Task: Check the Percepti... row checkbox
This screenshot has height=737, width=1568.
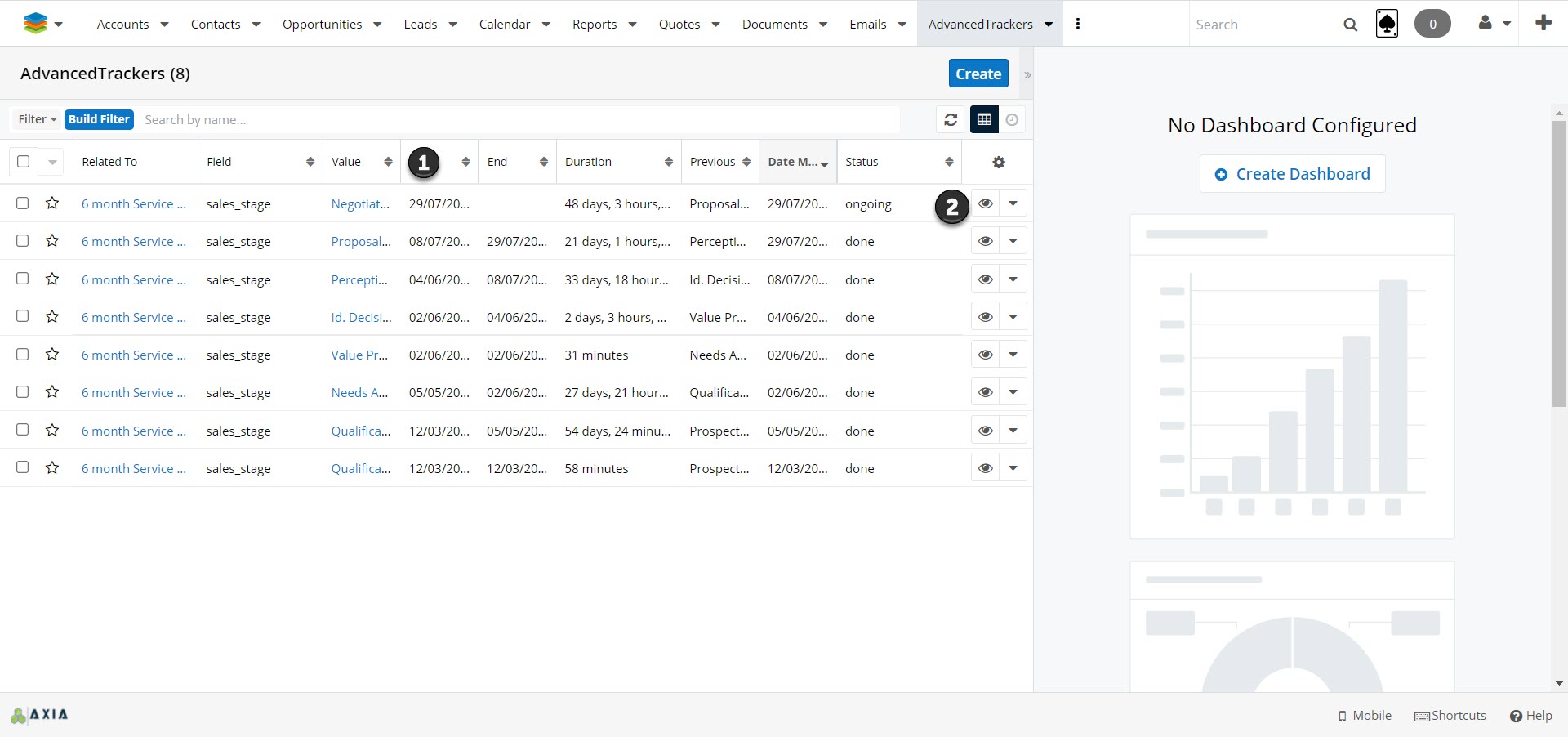Action: click(23, 279)
